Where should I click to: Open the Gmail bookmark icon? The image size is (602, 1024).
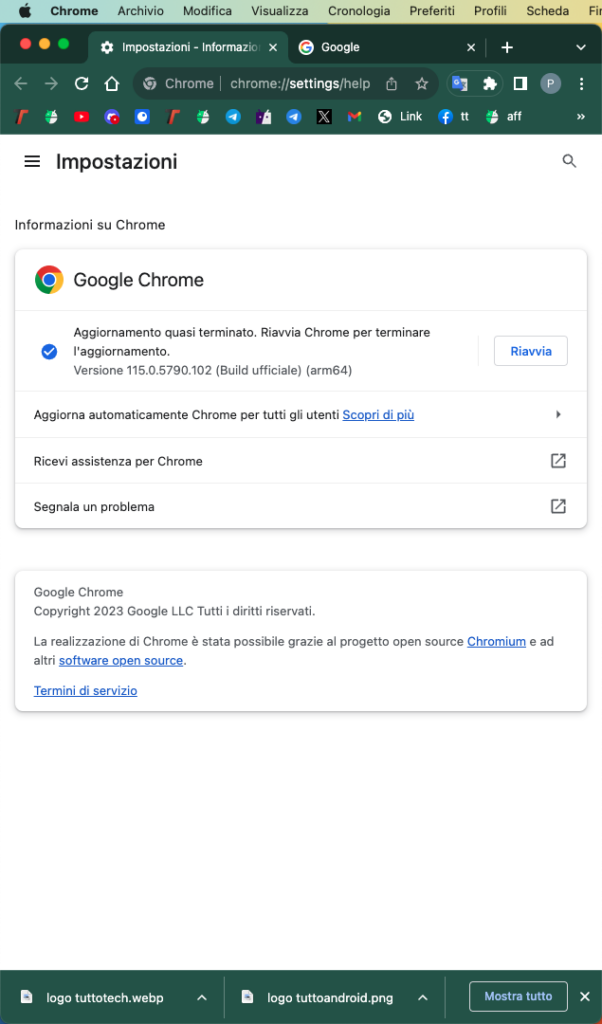coord(354,117)
